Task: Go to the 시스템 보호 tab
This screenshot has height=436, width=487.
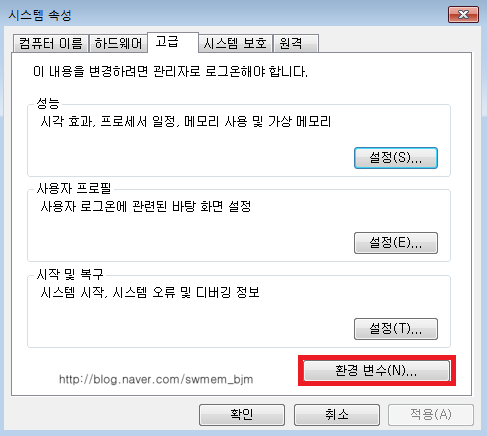Action: click(x=235, y=43)
